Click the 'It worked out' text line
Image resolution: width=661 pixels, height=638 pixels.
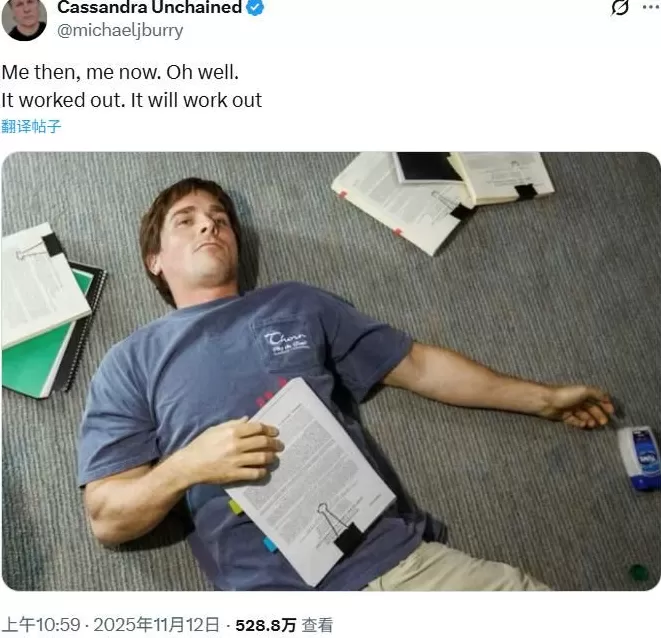click(x=132, y=100)
